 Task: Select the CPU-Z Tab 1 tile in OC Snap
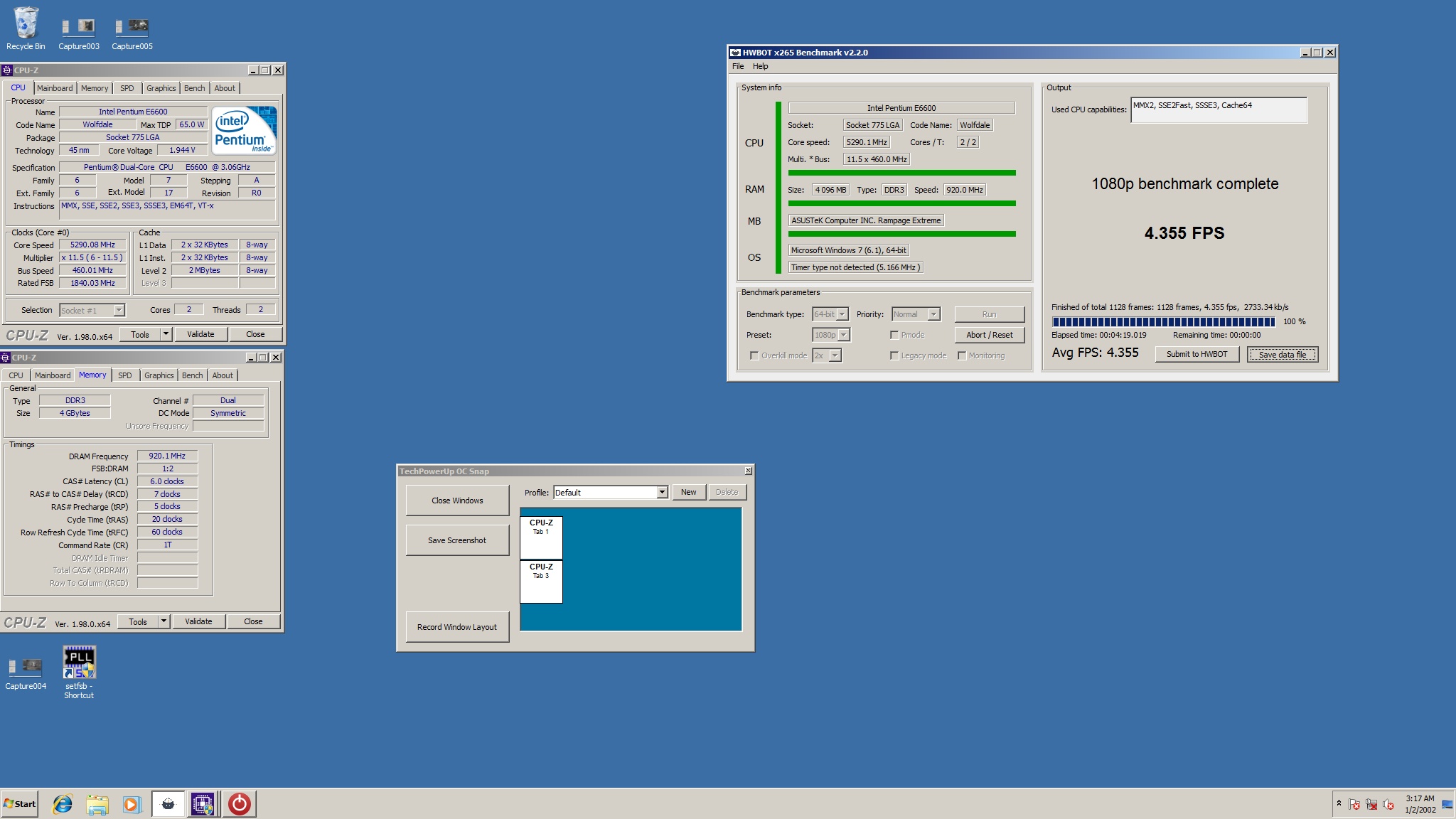[x=541, y=537]
